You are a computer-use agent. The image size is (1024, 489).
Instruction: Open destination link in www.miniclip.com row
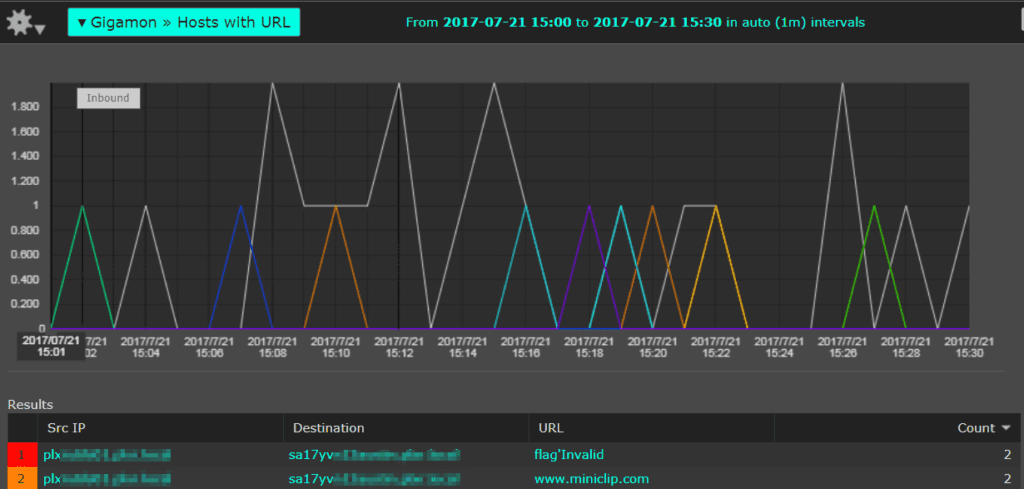[375, 479]
